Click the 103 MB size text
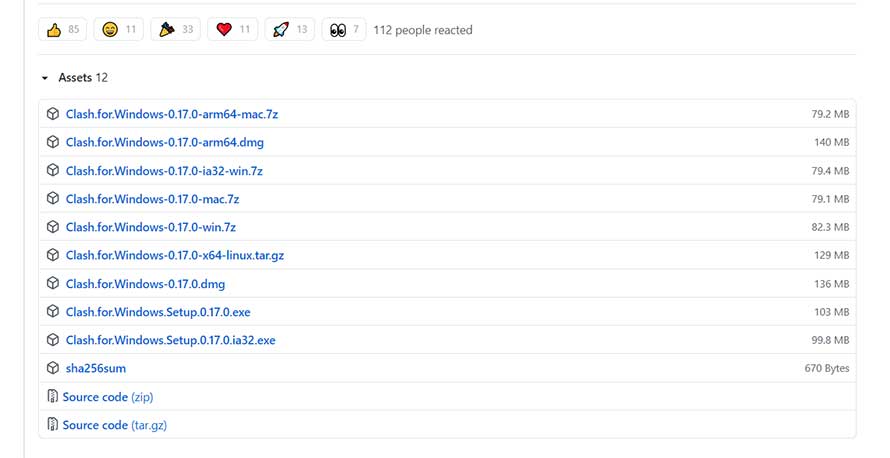 (832, 312)
